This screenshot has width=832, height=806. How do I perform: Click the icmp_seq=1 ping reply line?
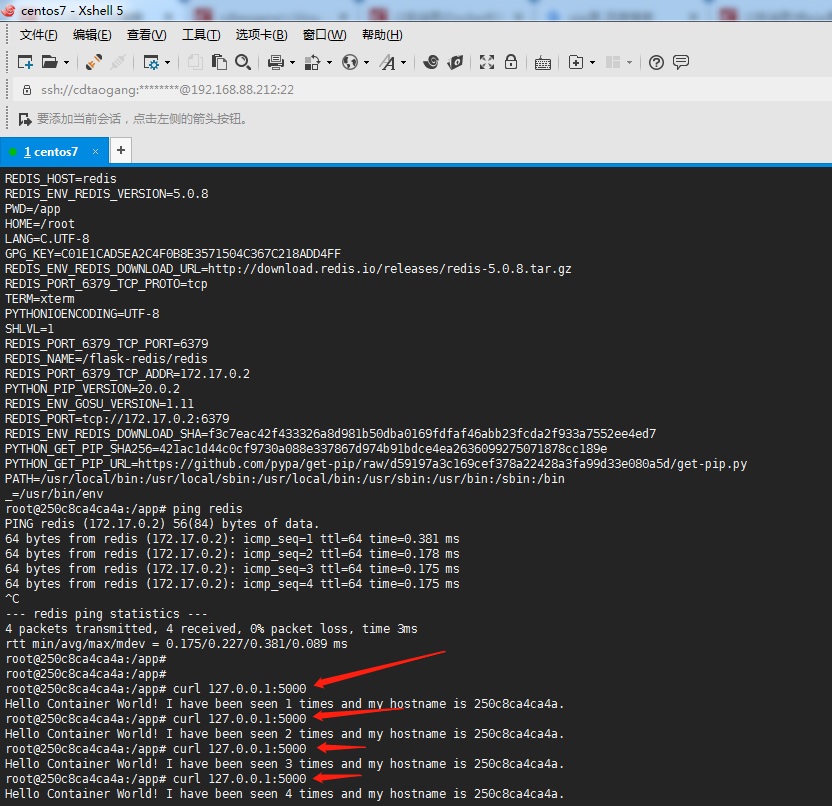[x=232, y=539]
